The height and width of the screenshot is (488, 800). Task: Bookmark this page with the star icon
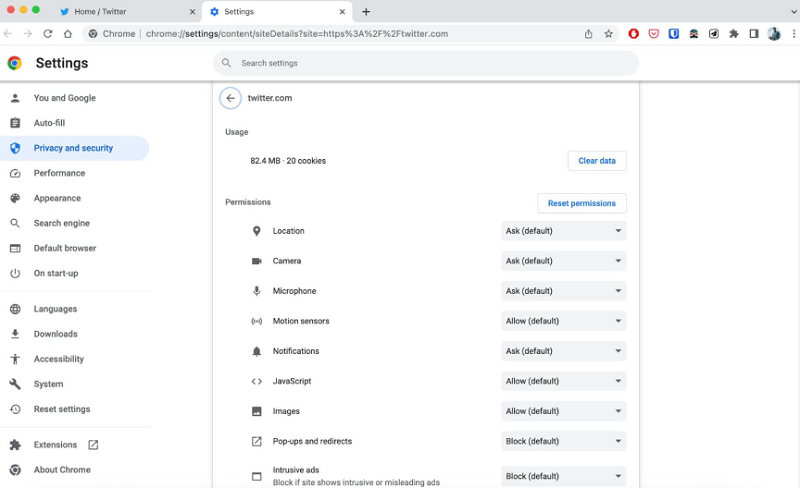608,34
